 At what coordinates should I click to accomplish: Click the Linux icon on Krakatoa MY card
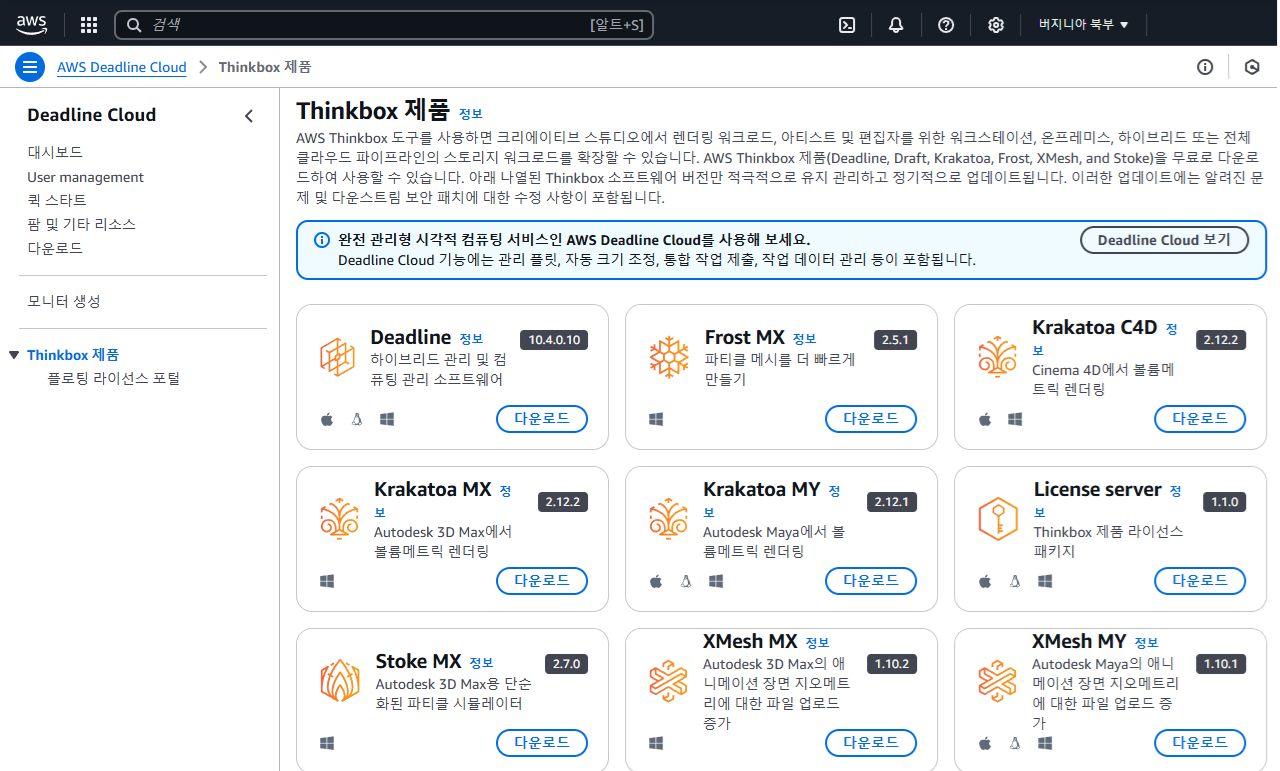pos(686,581)
